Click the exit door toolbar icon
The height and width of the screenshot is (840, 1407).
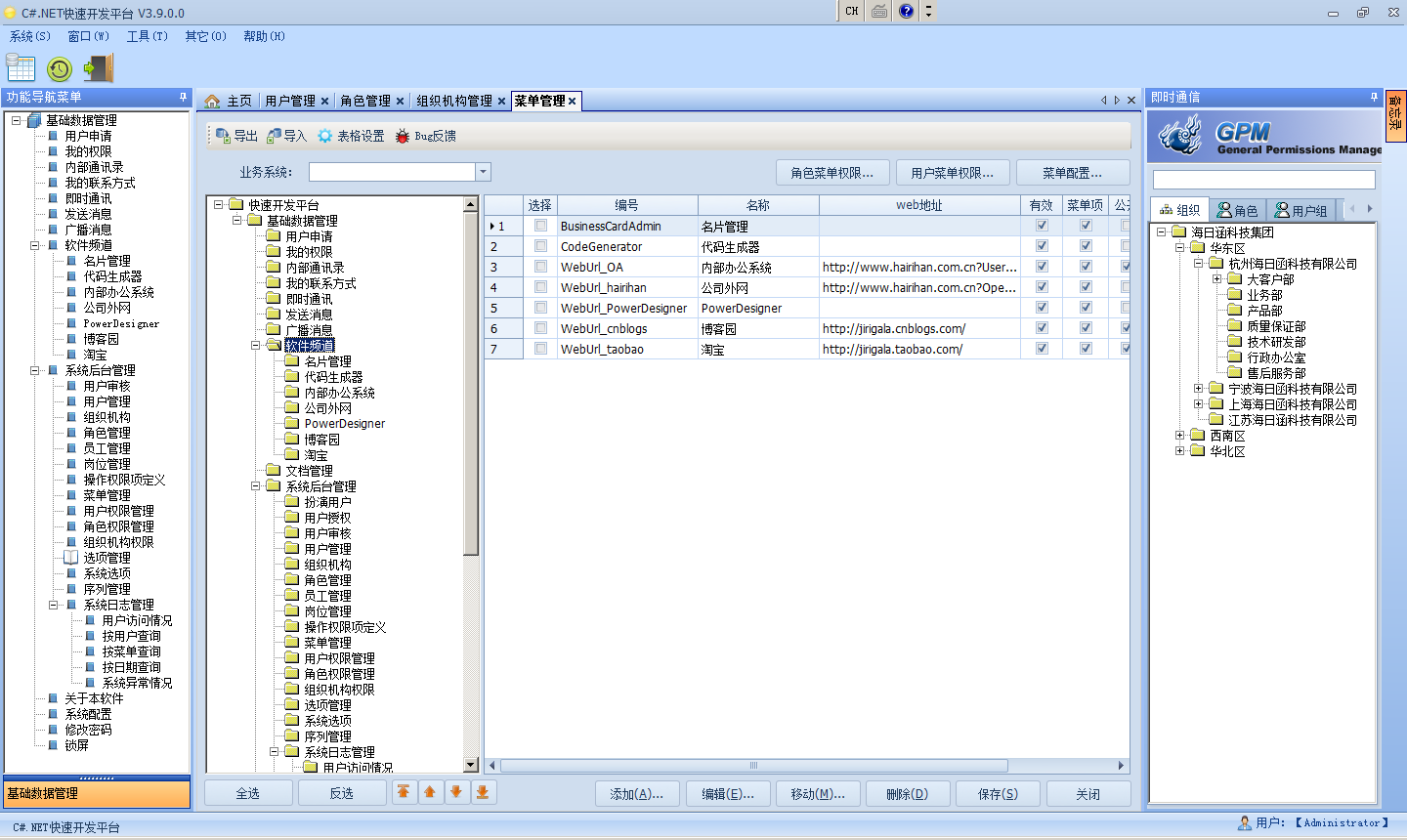point(98,67)
